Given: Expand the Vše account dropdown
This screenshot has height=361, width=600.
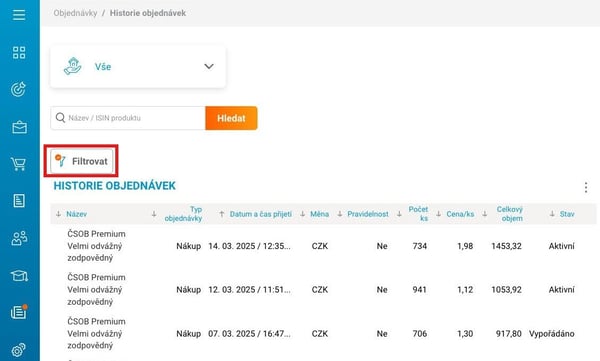Looking at the screenshot, I should pos(138,67).
